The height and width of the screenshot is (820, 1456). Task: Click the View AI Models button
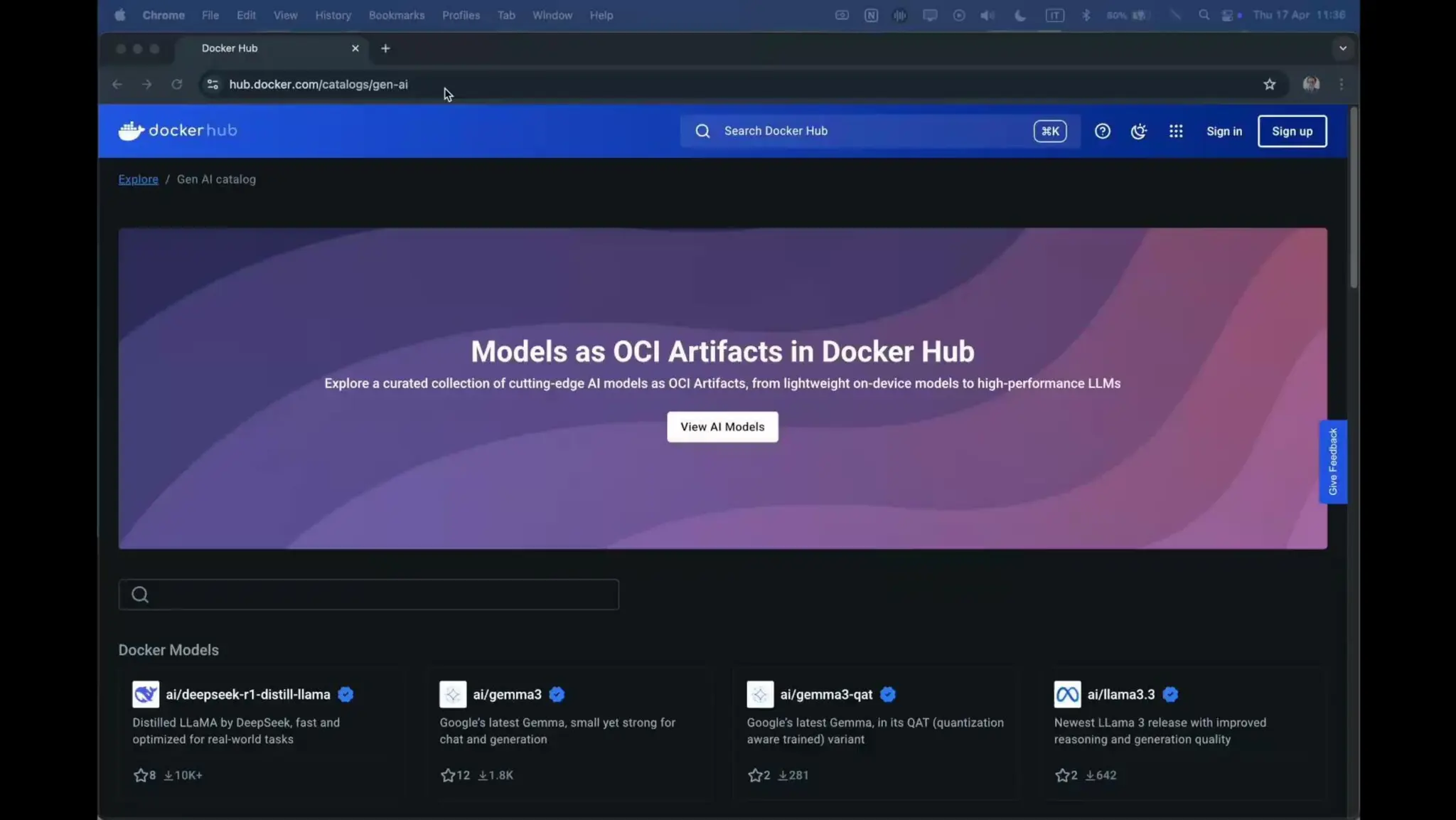click(x=722, y=427)
